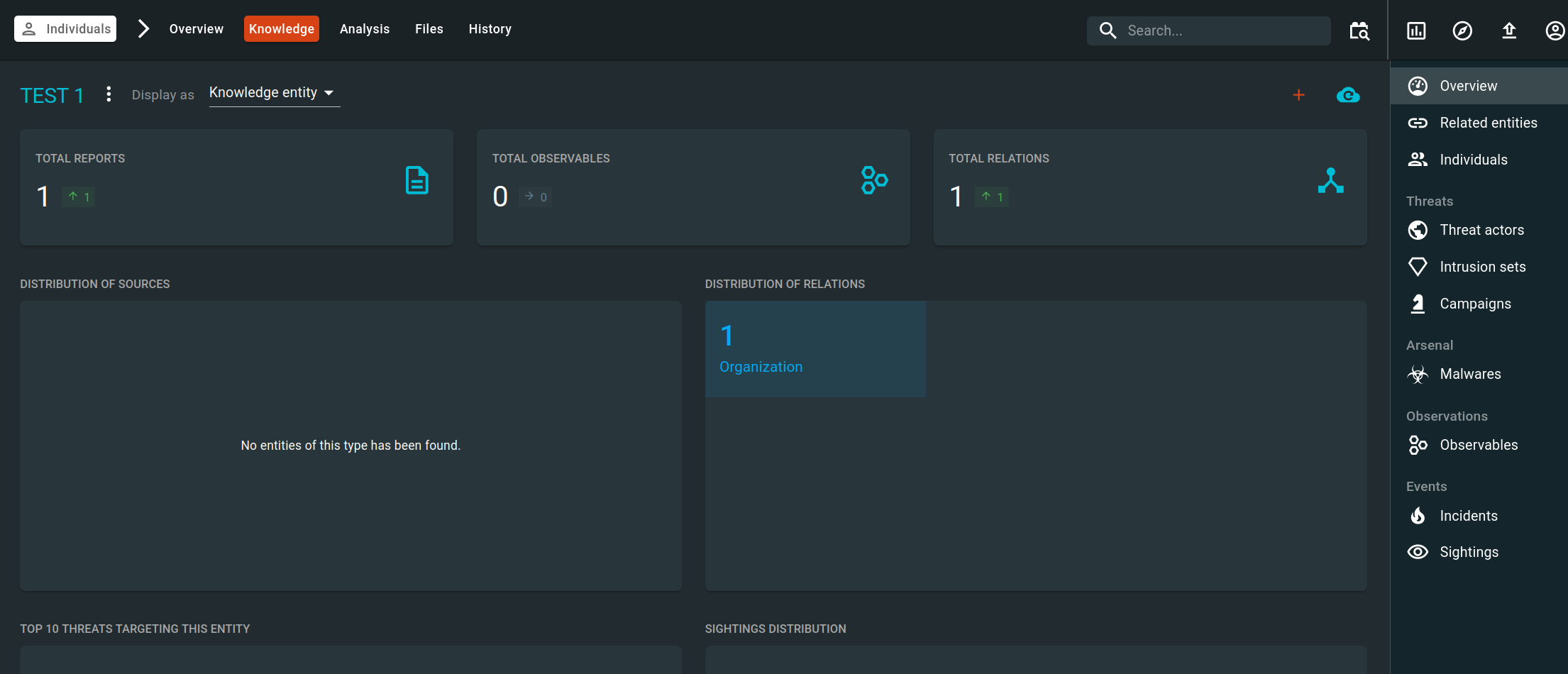Open Observables in sidebar

coord(1479,445)
